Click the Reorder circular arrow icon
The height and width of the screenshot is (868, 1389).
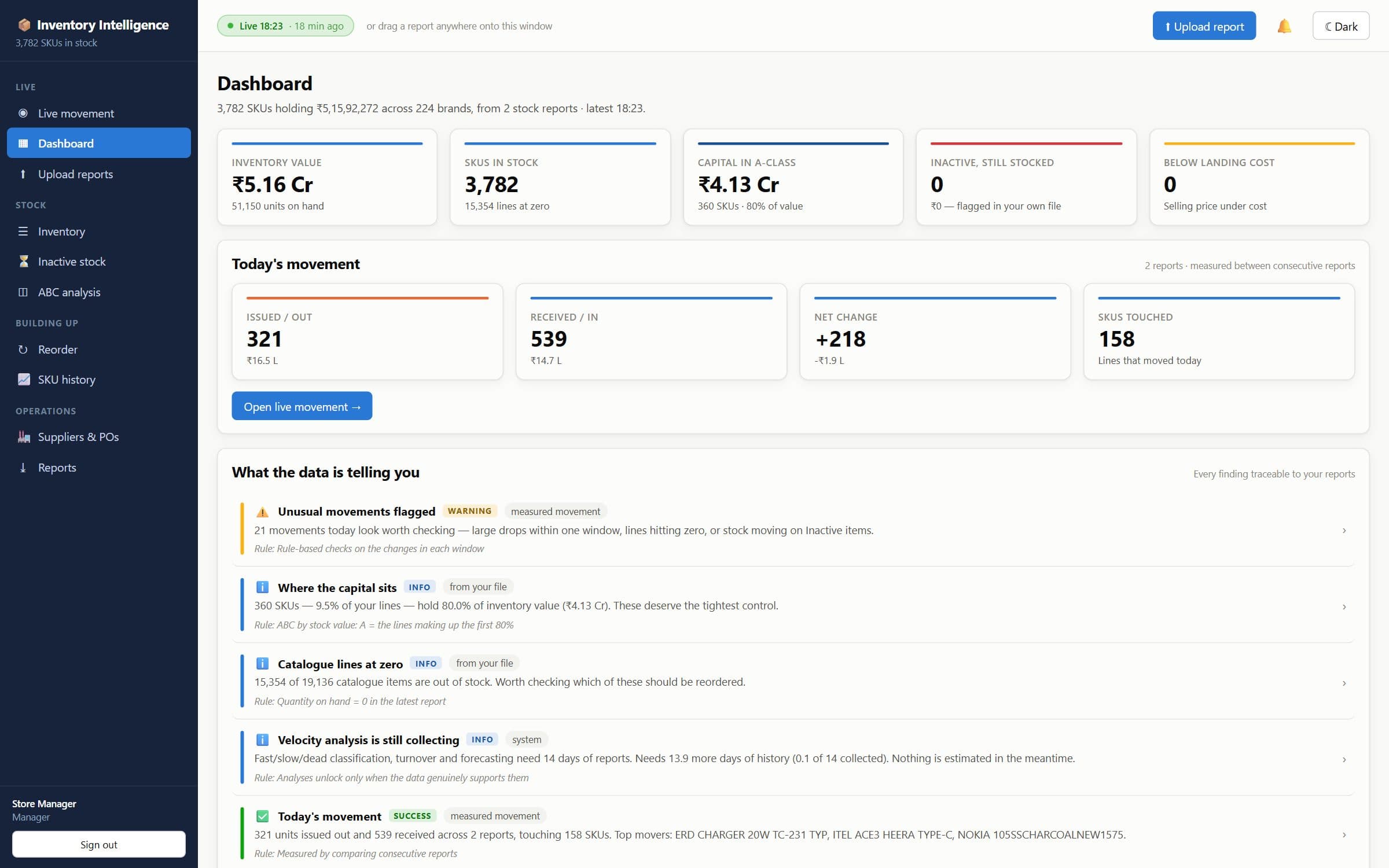23,350
